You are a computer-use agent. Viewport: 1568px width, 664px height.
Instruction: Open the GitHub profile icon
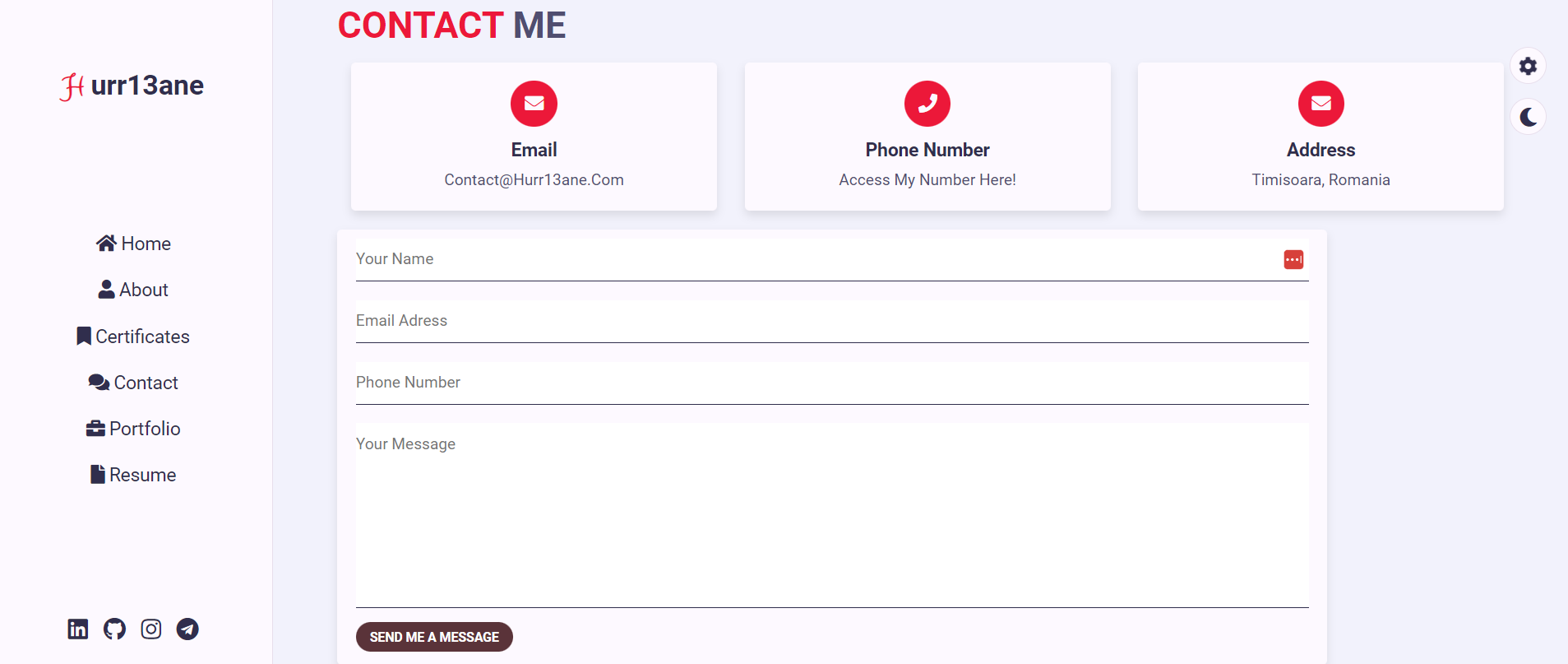(x=114, y=629)
